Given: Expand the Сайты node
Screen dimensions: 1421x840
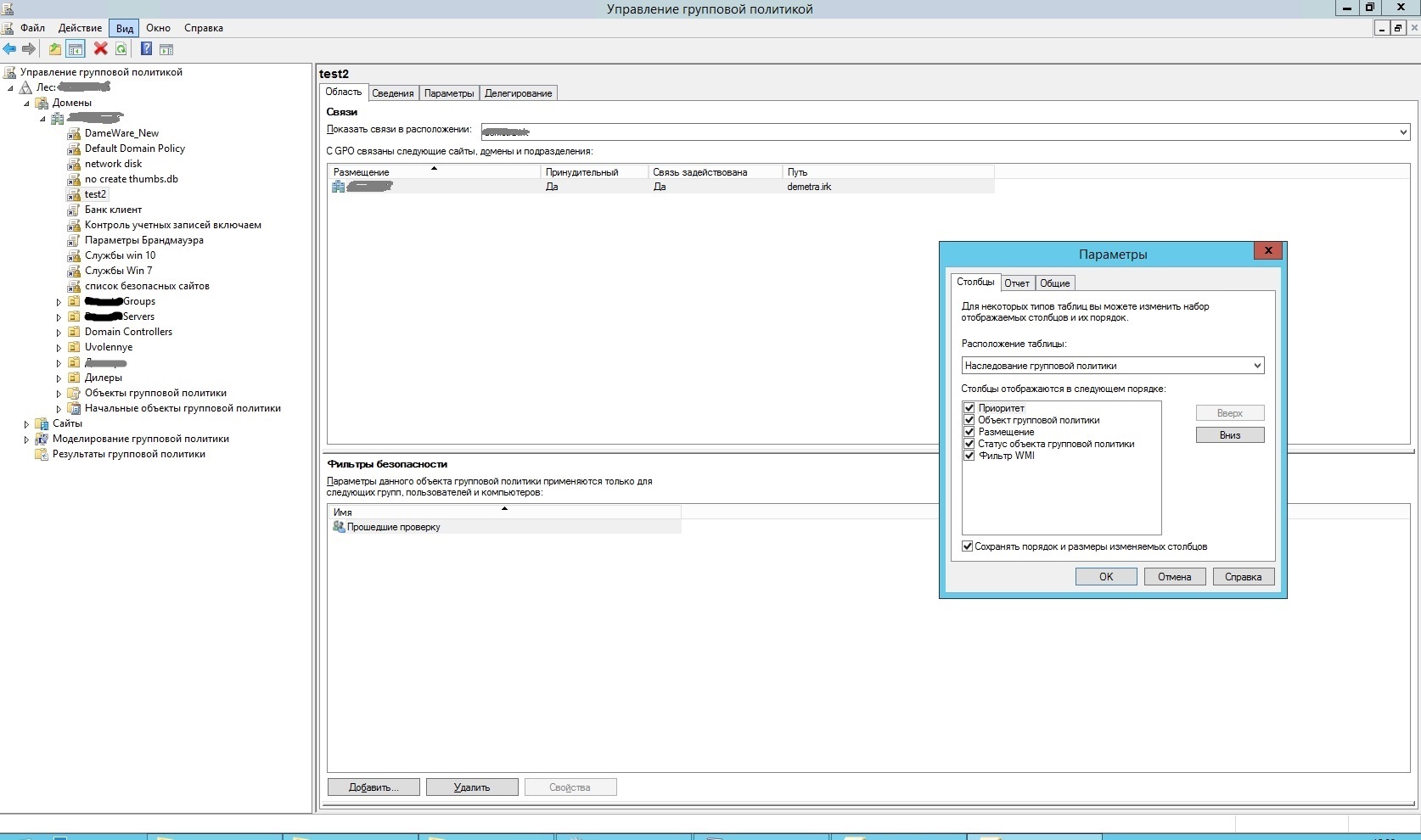Looking at the screenshot, I should click(26, 424).
